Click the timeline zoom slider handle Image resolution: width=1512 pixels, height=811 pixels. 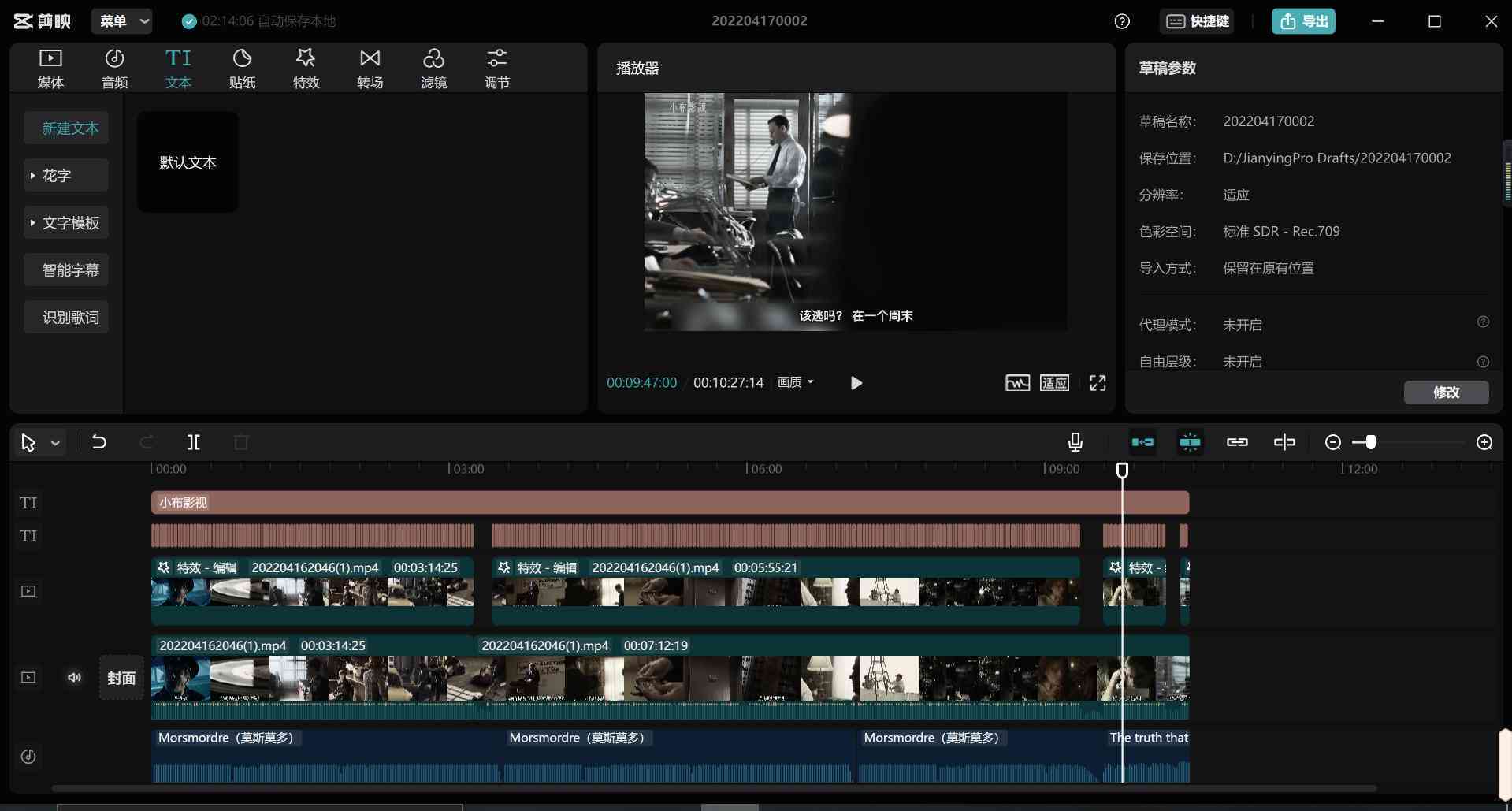coord(1370,442)
